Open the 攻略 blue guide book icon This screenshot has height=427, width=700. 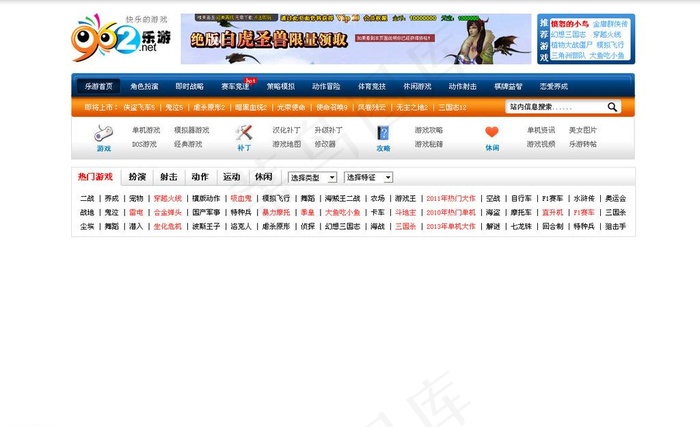383,133
